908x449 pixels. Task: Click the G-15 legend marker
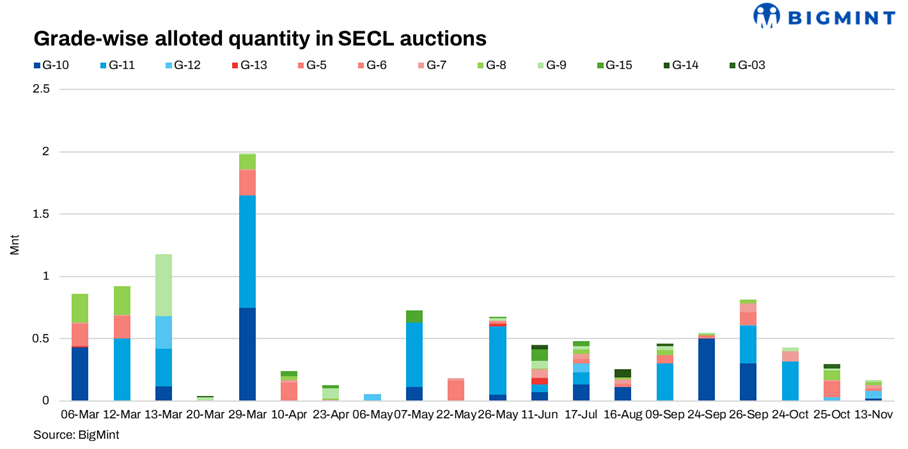[601, 66]
